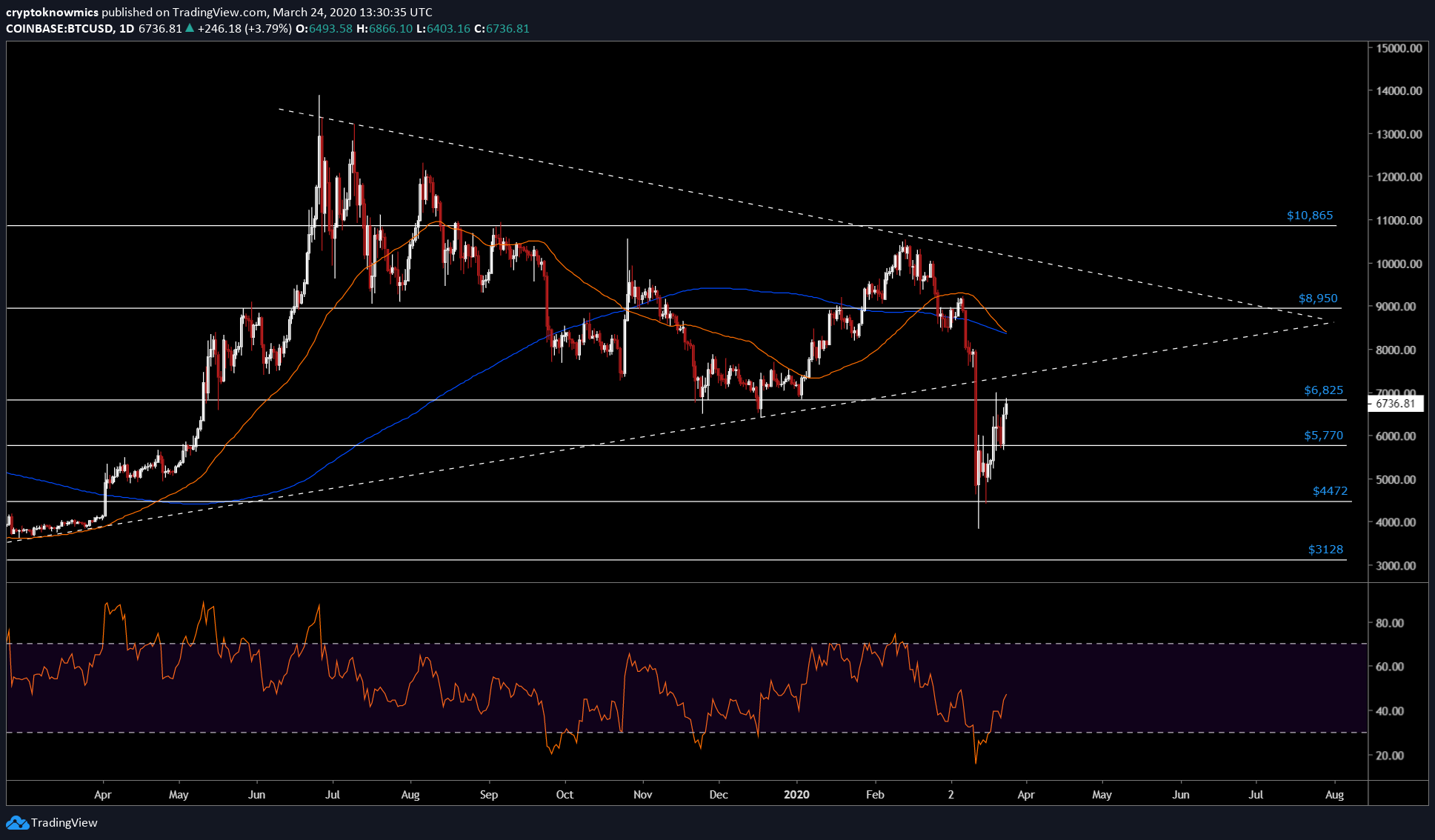
Task: Click the Jul 2019 marker on time axis
Action: coord(333,795)
